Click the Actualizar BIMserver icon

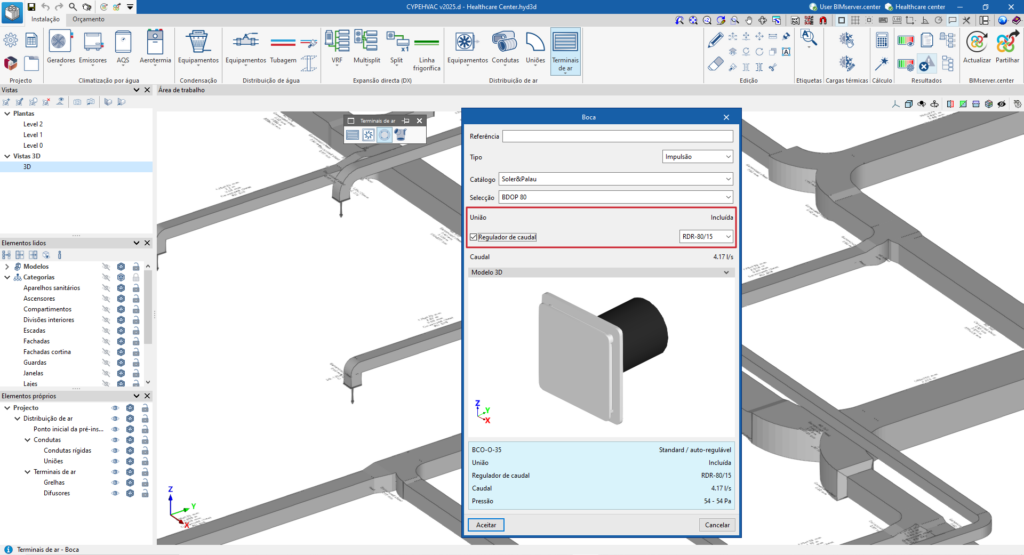click(x=977, y=48)
